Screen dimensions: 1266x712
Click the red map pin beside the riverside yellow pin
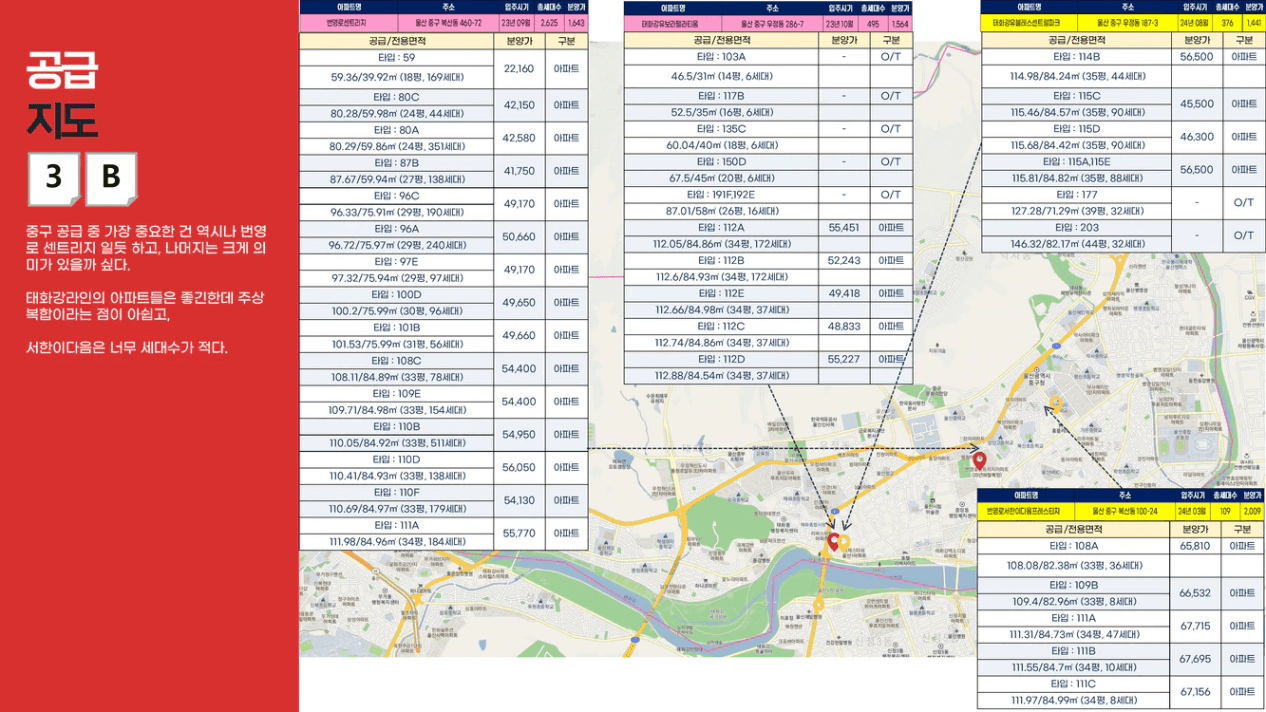832,541
